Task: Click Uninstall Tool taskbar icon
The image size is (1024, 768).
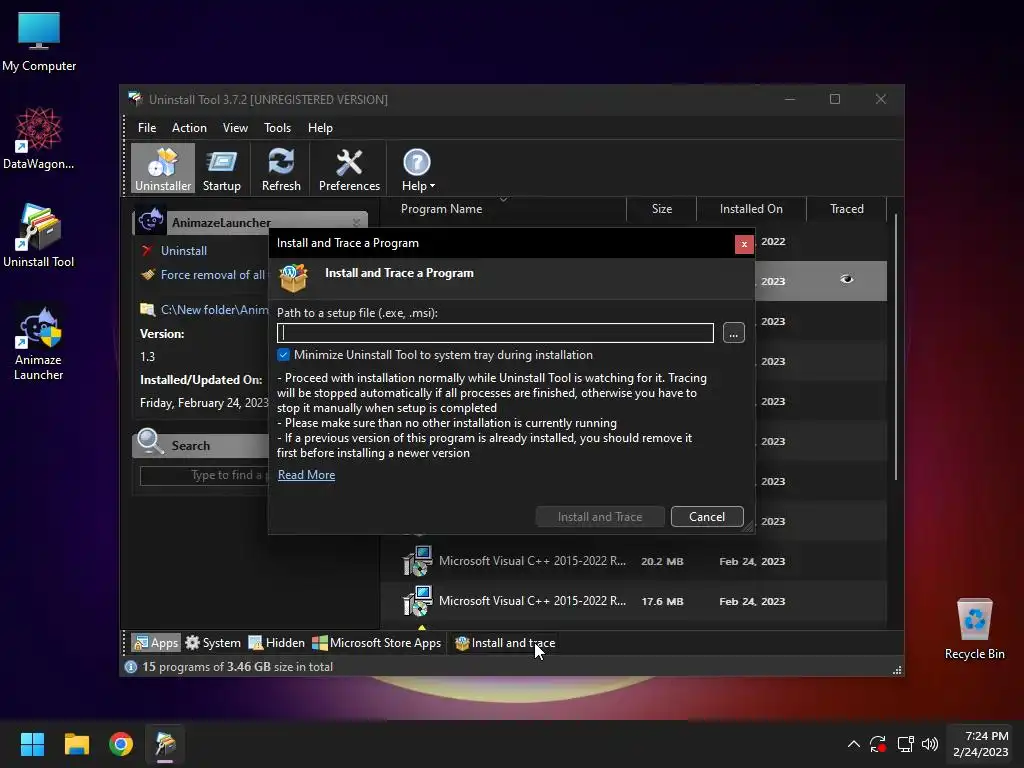Action: (x=165, y=744)
